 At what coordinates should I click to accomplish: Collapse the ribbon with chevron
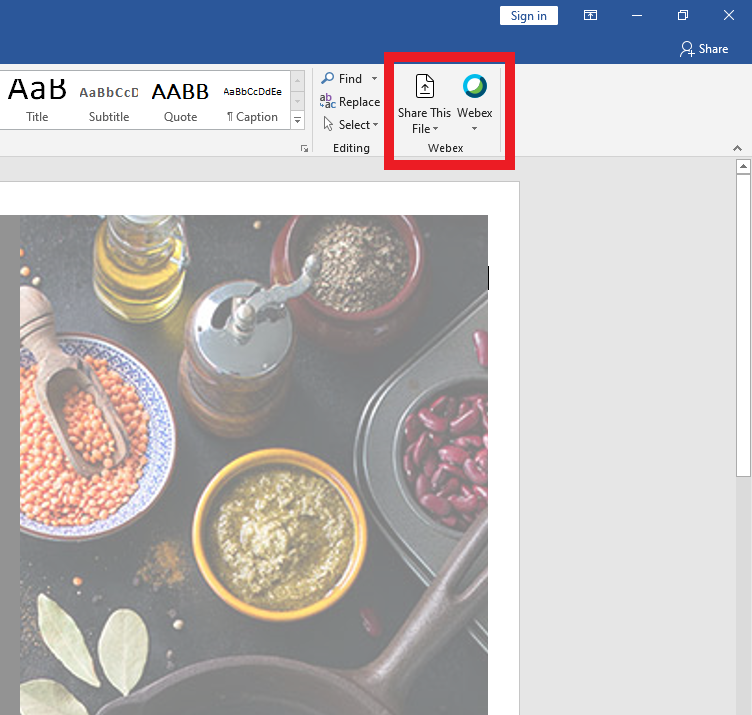[737, 148]
